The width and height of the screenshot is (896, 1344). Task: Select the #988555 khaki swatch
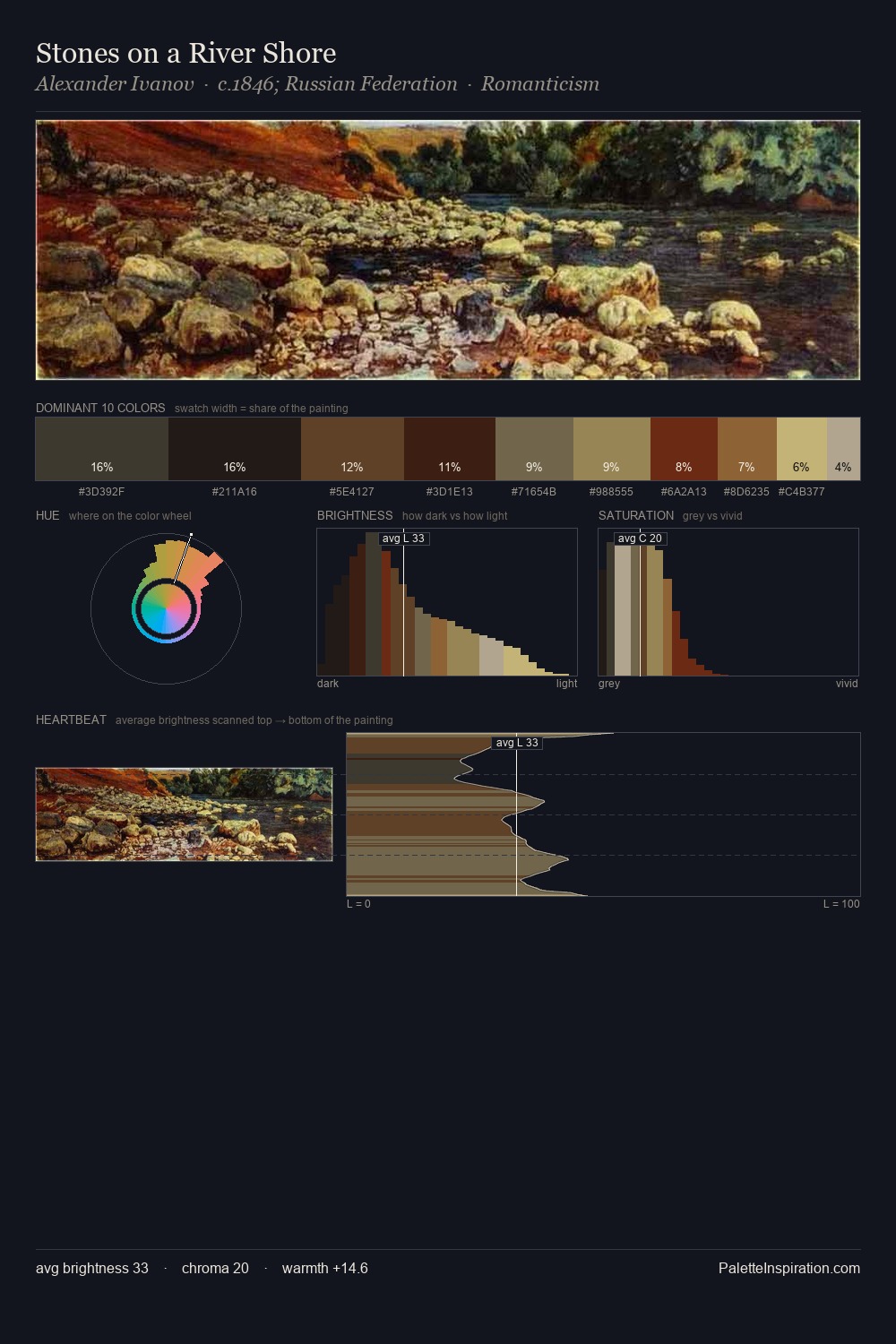pos(611,449)
